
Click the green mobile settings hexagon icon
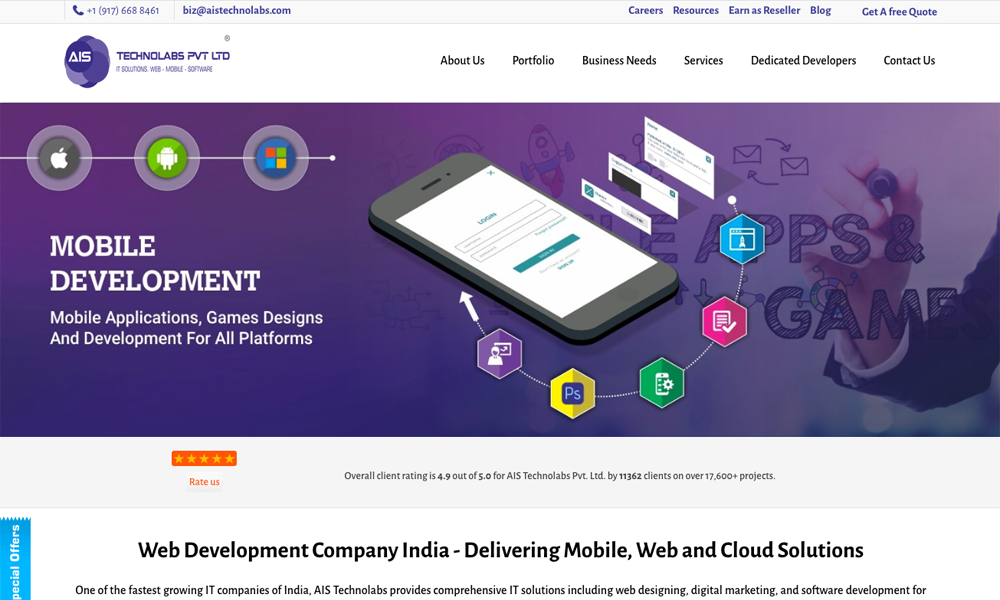661,383
